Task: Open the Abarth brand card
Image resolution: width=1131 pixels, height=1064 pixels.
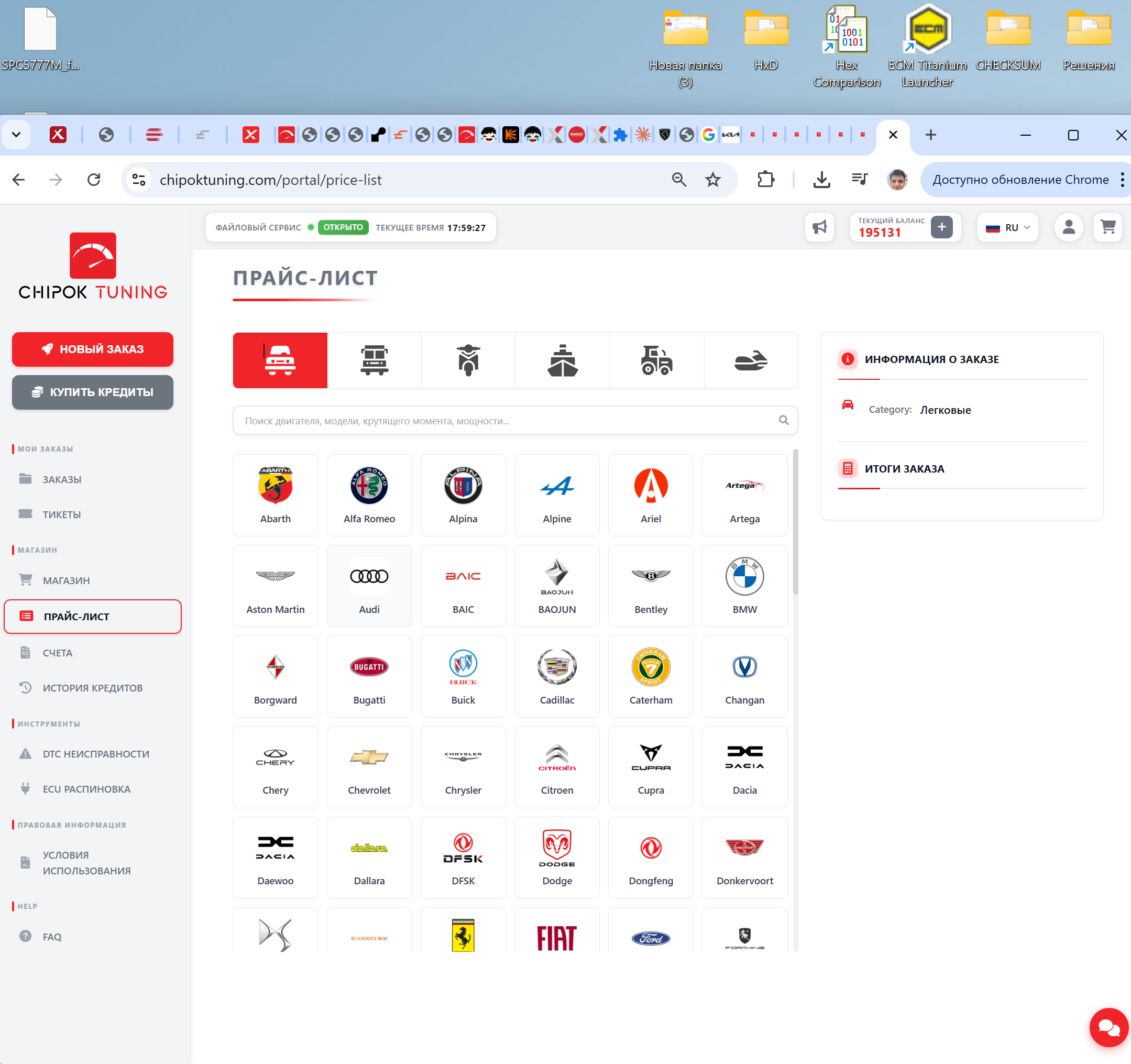Action: [276, 495]
